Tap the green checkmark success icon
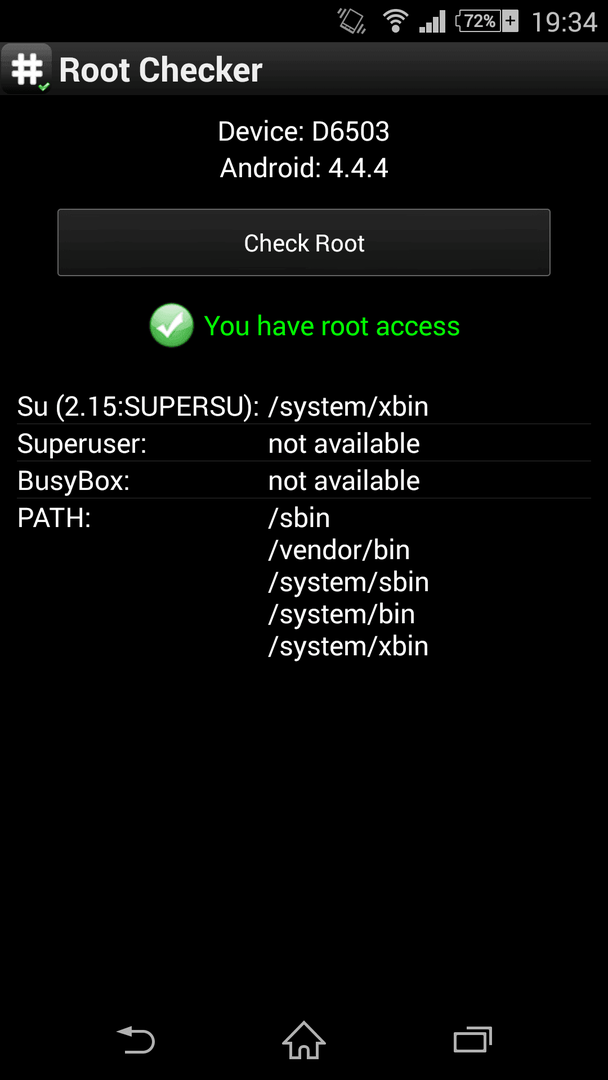The height and width of the screenshot is (1080, 608). click(171, 325)
